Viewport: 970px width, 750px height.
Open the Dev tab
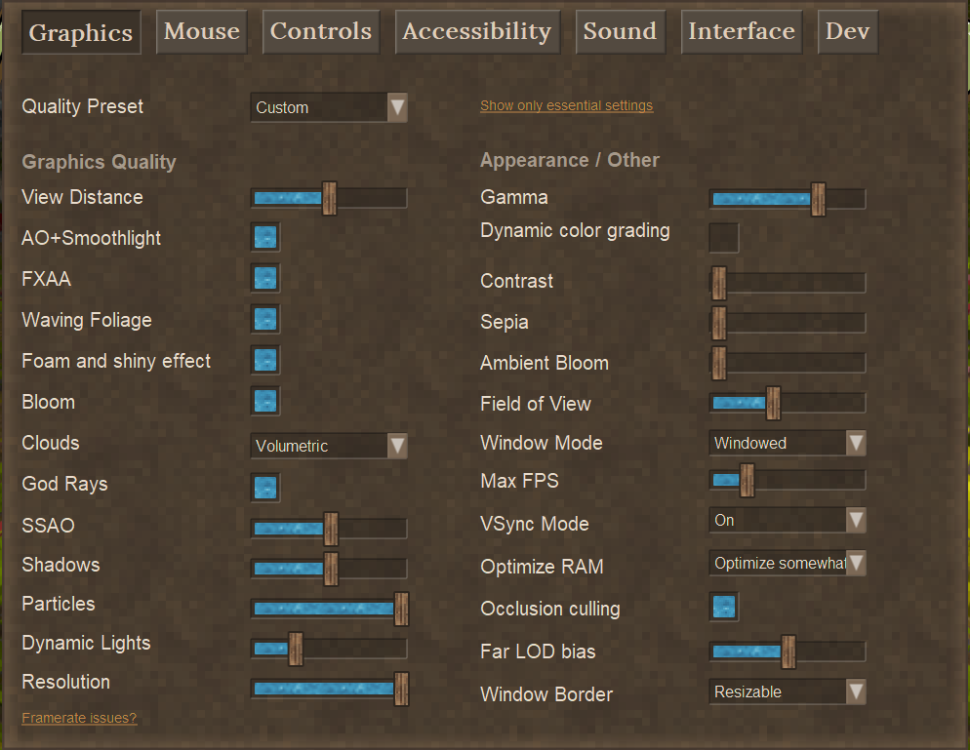coord(848,32)
